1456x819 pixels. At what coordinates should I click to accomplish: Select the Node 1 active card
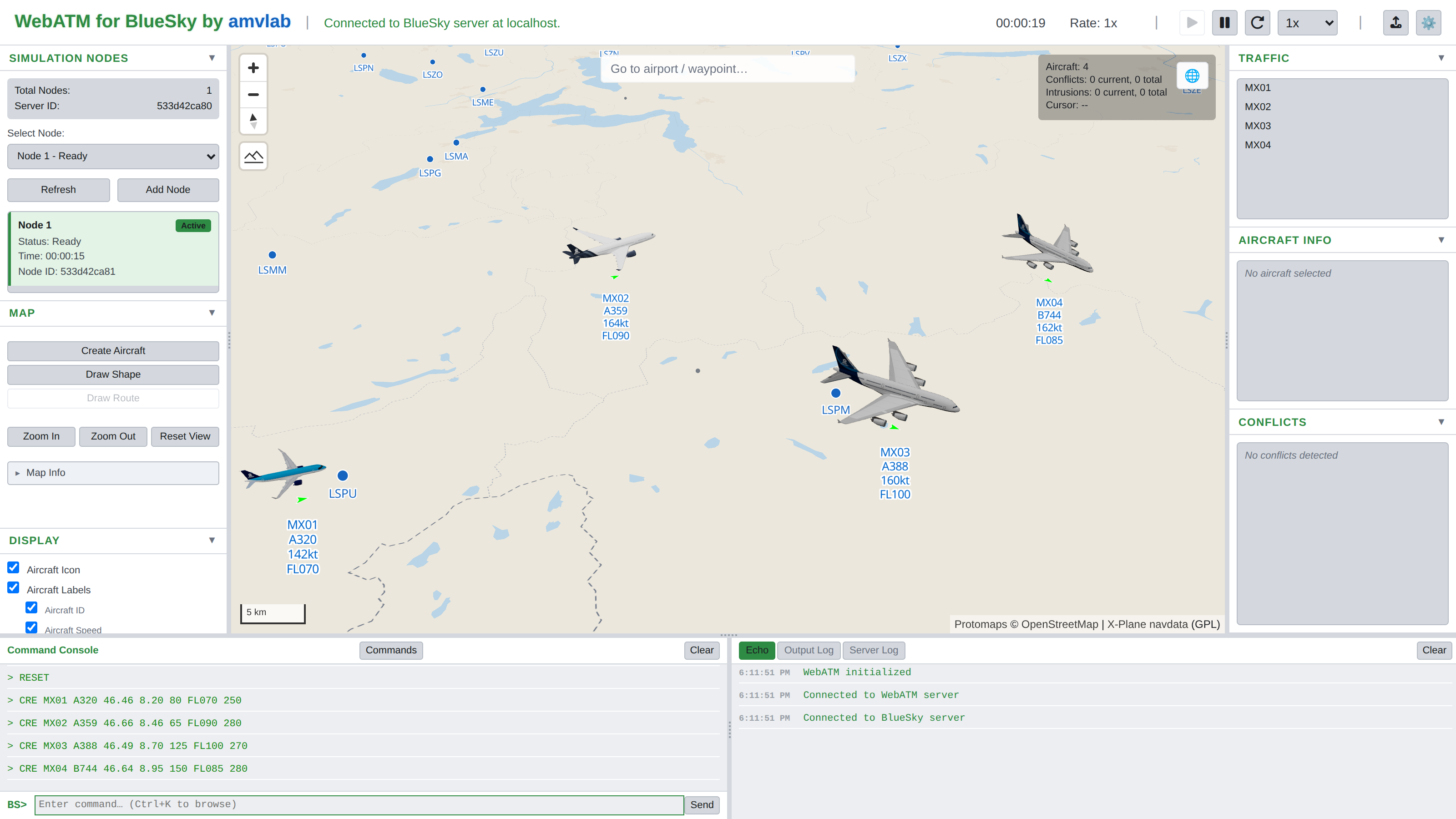click(x=113, y=249)
